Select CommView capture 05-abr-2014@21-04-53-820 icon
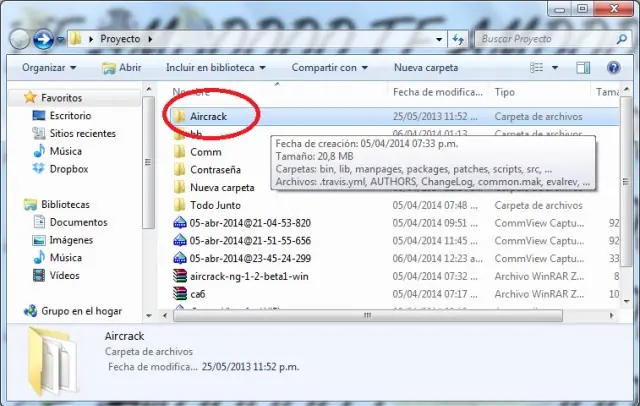This screenshot has width=640, height=406. pos(180,223)
